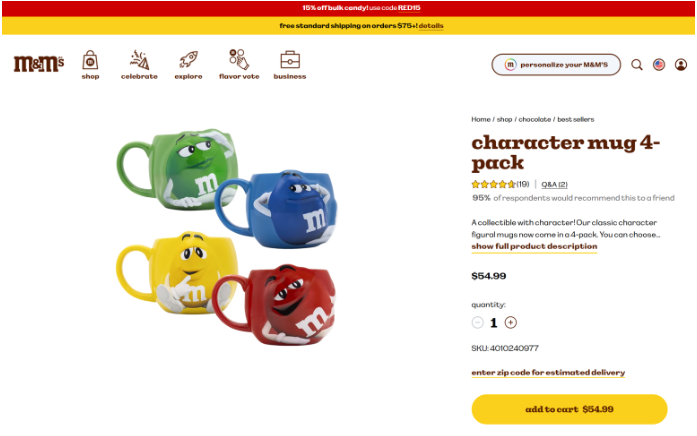Screen dimensions: 697x436
Task: Open the Q&A (2) link
Action: (554, 184)
